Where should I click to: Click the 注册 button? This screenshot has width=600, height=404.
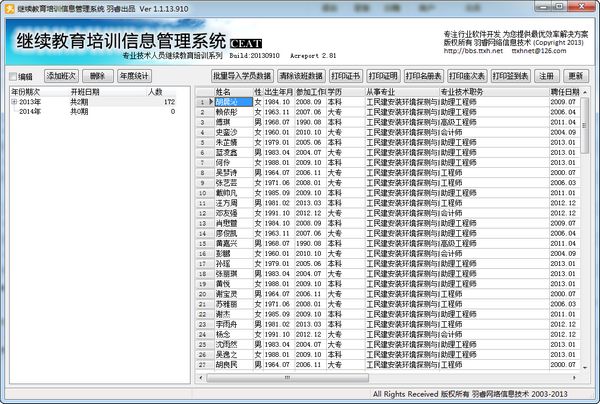pyautogui.click(x=547, y=76)
